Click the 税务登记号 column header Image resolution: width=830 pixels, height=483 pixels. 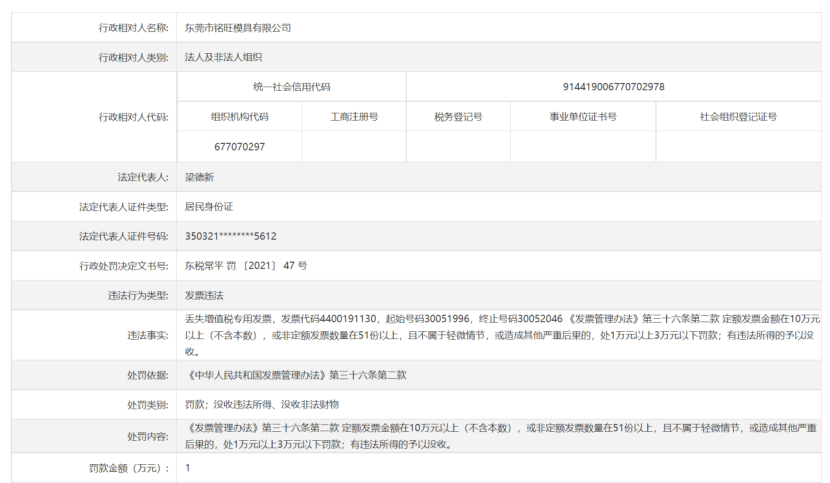pyautogui.click(x=458, y=117)
